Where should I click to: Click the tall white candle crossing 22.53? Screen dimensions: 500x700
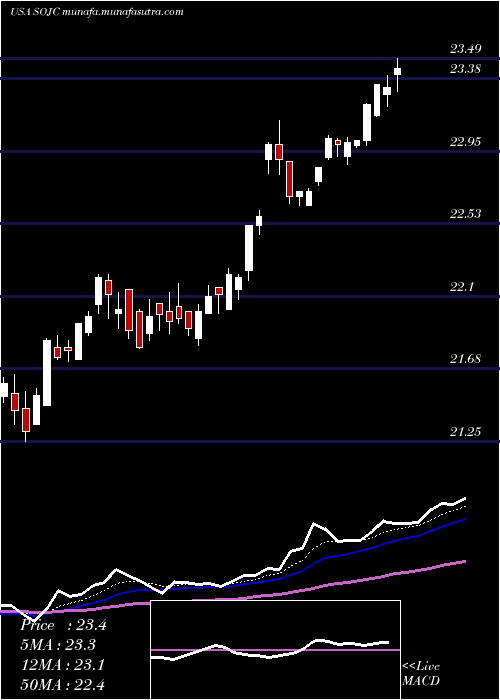click(x=249, y=253)
